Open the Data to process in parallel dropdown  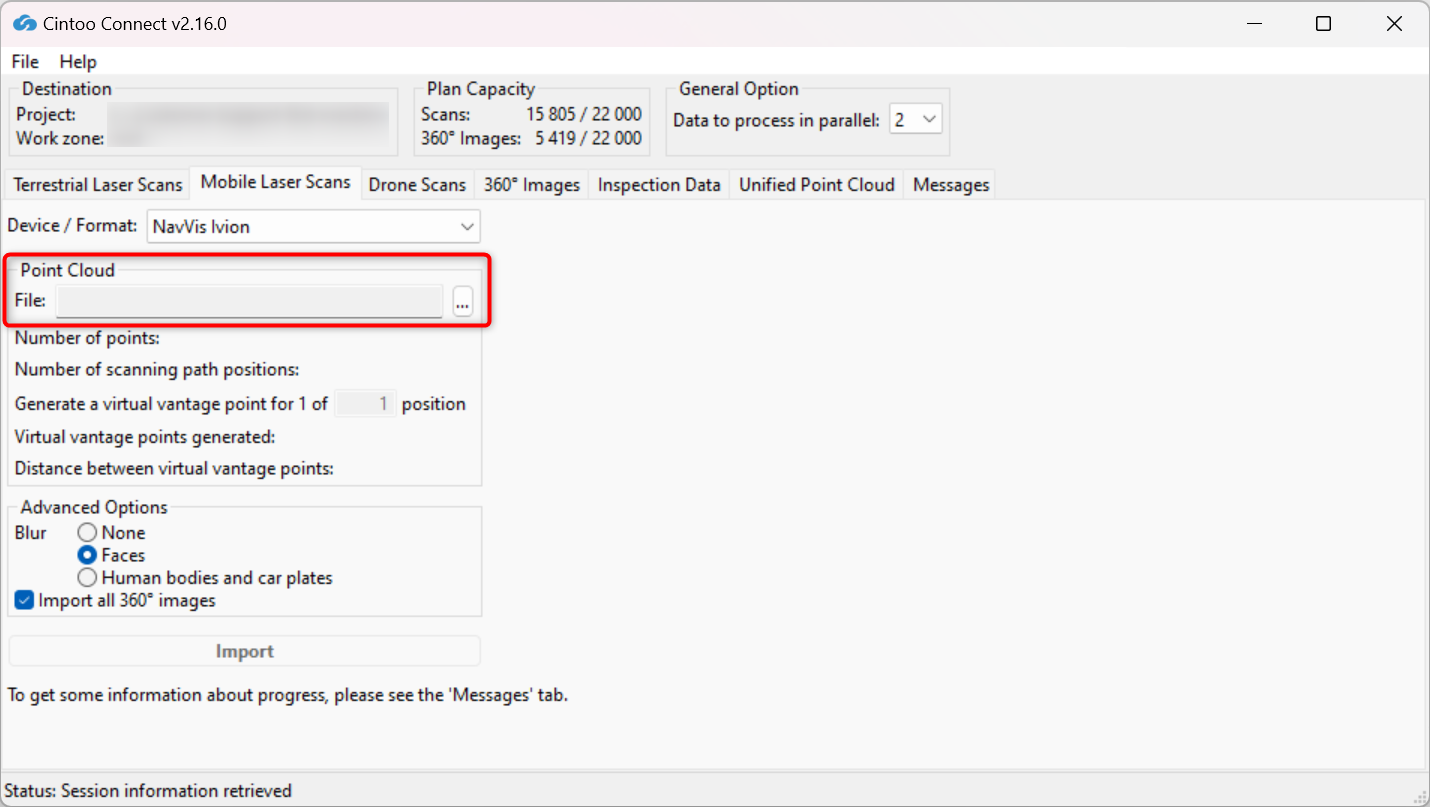pos(915,120)
